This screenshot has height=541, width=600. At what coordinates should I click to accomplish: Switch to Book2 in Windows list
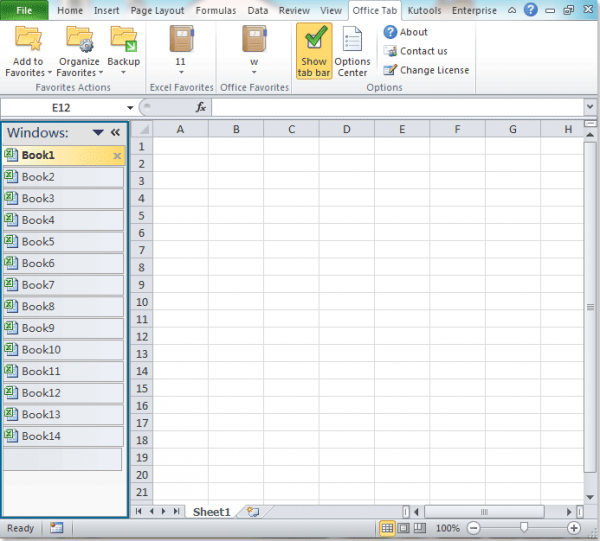64,177
